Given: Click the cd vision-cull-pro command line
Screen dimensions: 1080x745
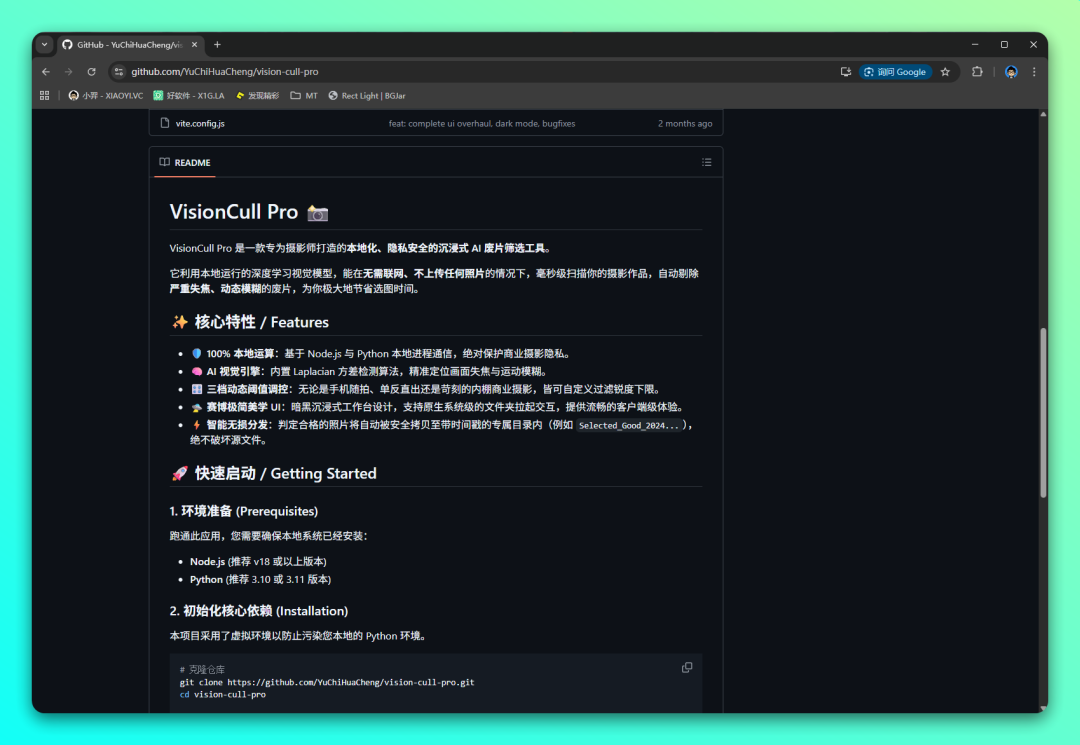Looking at the screenshot, I should [222, 695].
